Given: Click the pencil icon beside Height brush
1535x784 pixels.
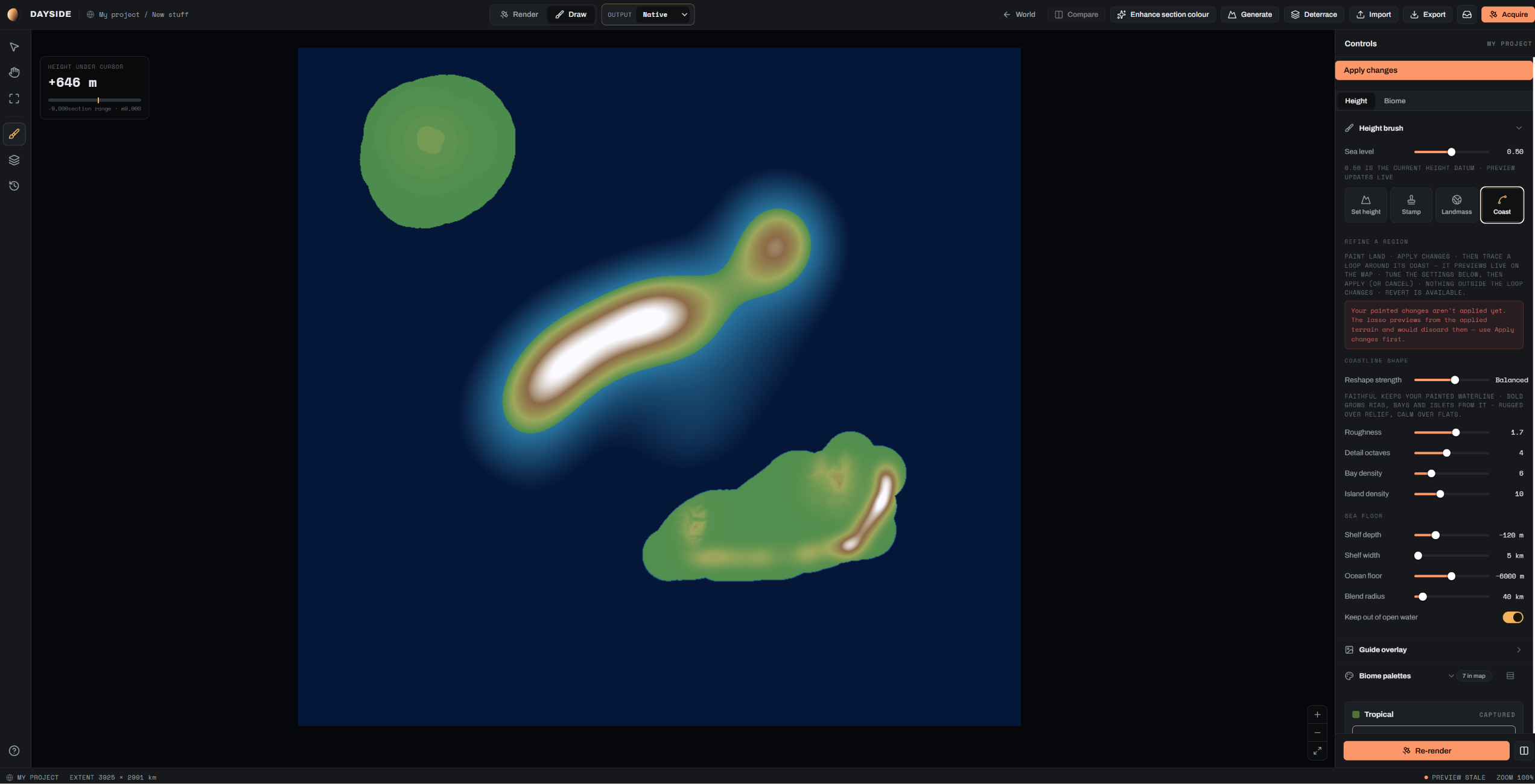Looking at the screenshot, I should (x=1349, y=128).
